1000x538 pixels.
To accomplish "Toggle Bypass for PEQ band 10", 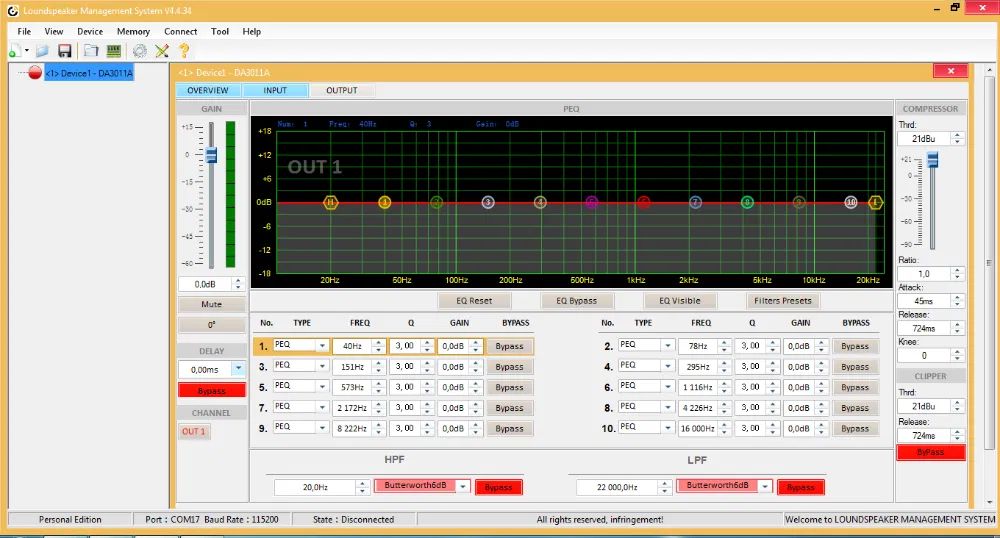I will [x=855, y=428].
